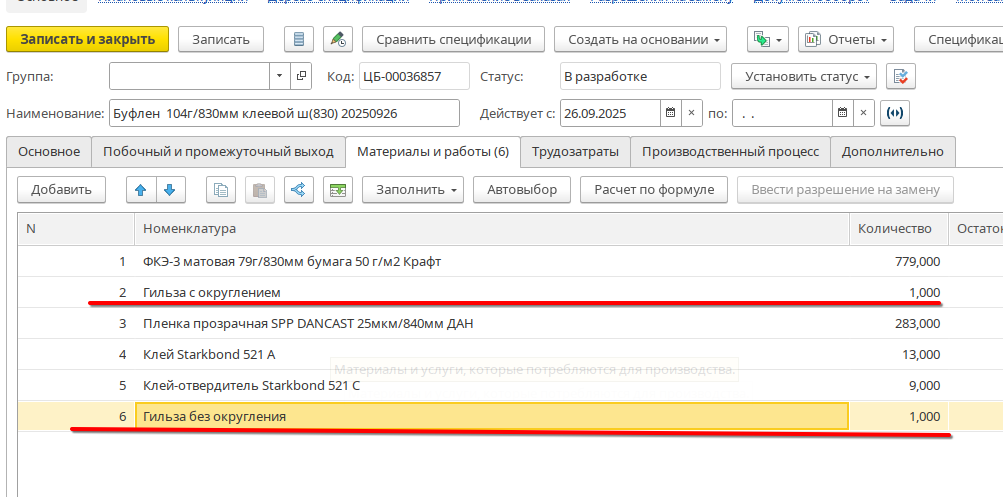Screen dimensions: 1003x497
Task: Open the Установить статус dropdown
Action: pyautogui.click(x=803, y=77)
